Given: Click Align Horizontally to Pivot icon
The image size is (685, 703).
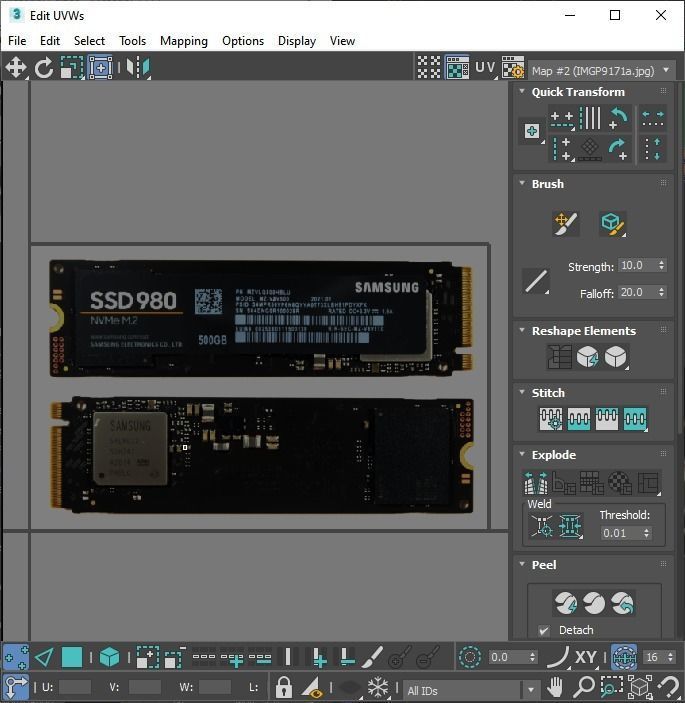Looking at the screenshot, I should [562, 119].
